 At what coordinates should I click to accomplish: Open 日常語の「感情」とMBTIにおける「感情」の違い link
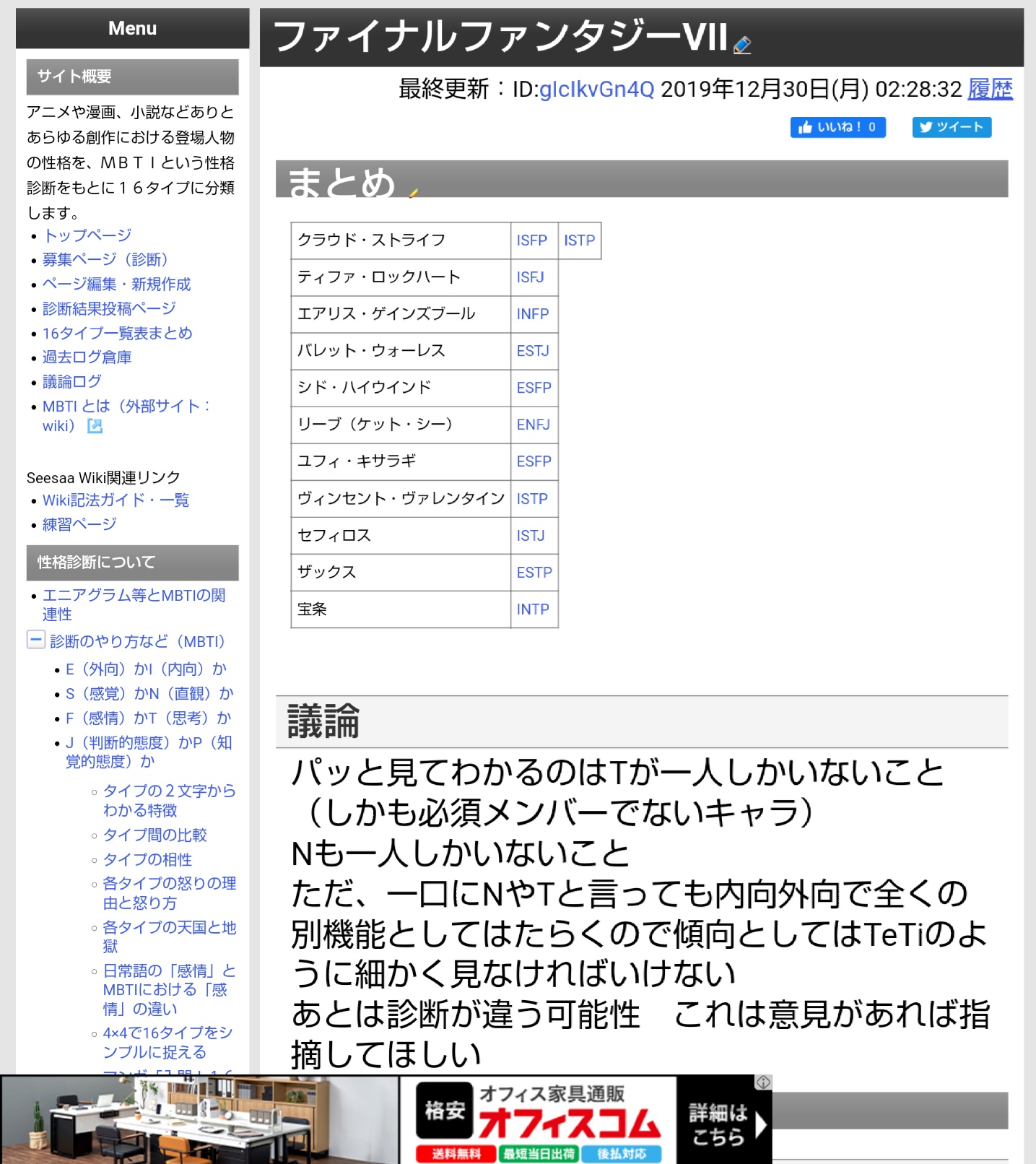tap(170, 989)
